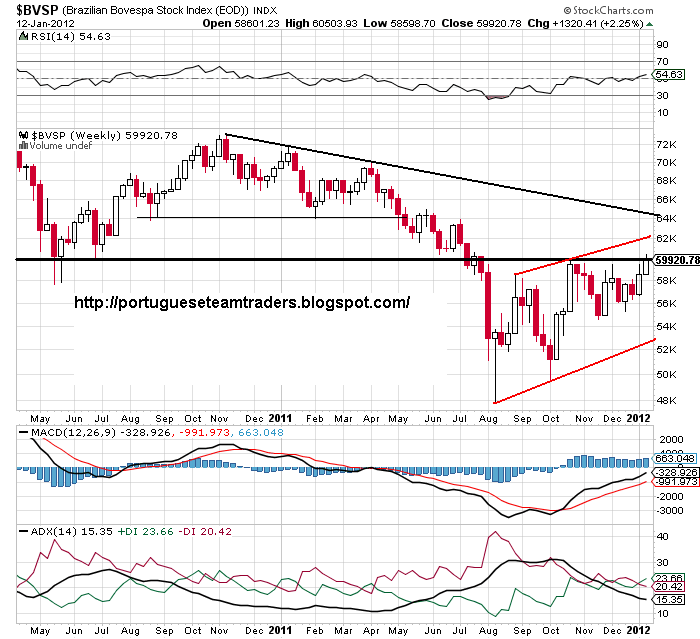Click the portugueseteamtraders.blogspot.com URL

(242, 302)
